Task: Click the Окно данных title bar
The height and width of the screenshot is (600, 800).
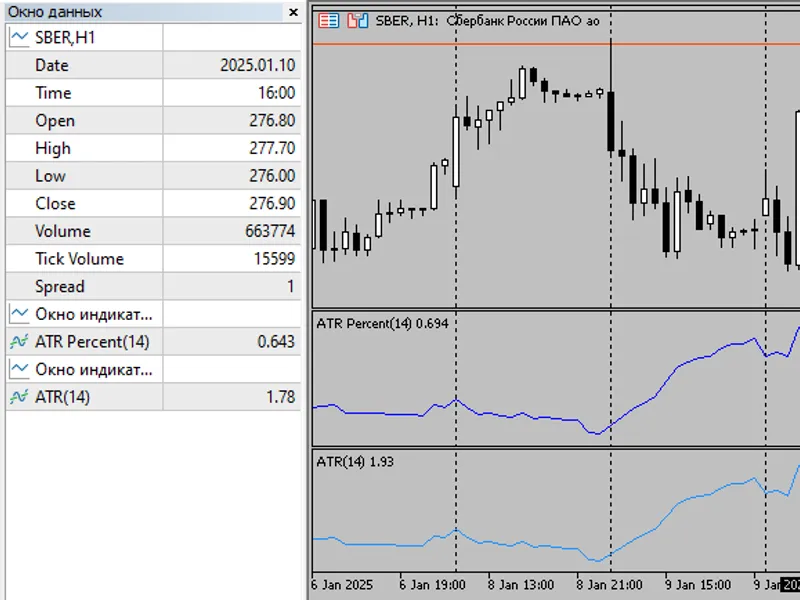Action: coord(144,12)
